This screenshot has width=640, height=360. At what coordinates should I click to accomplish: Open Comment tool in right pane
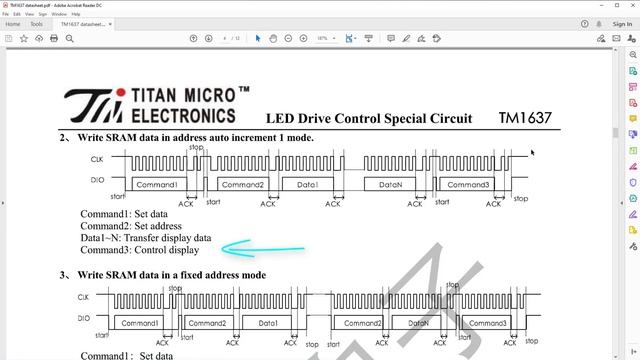tap(633, 118)
